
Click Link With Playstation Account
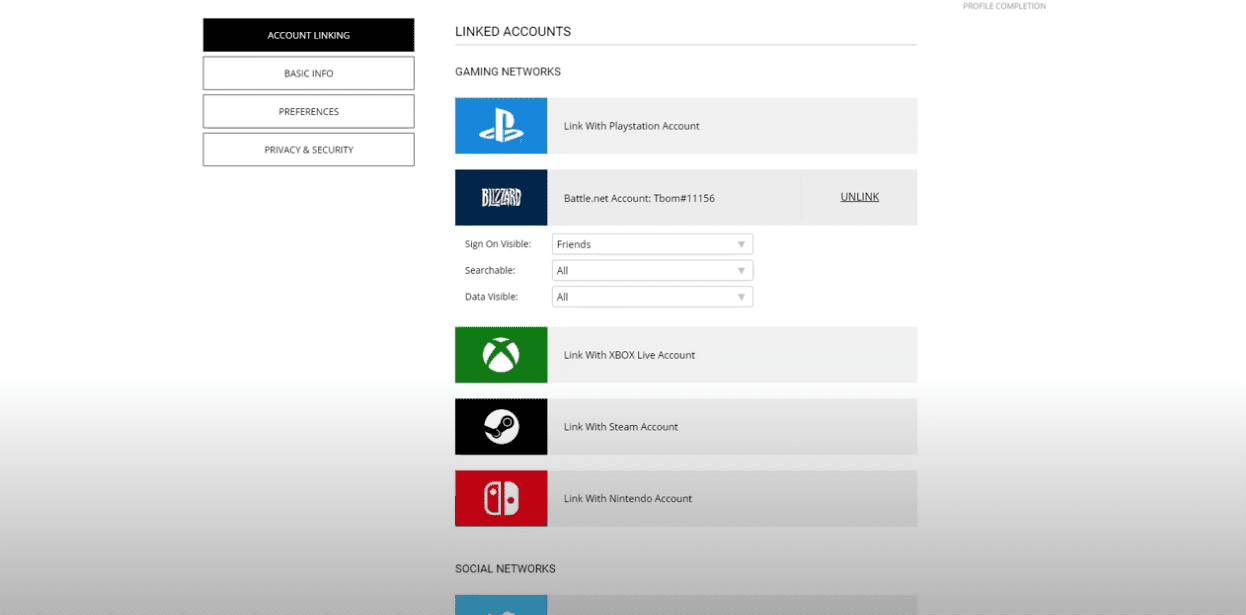point(631,126)
